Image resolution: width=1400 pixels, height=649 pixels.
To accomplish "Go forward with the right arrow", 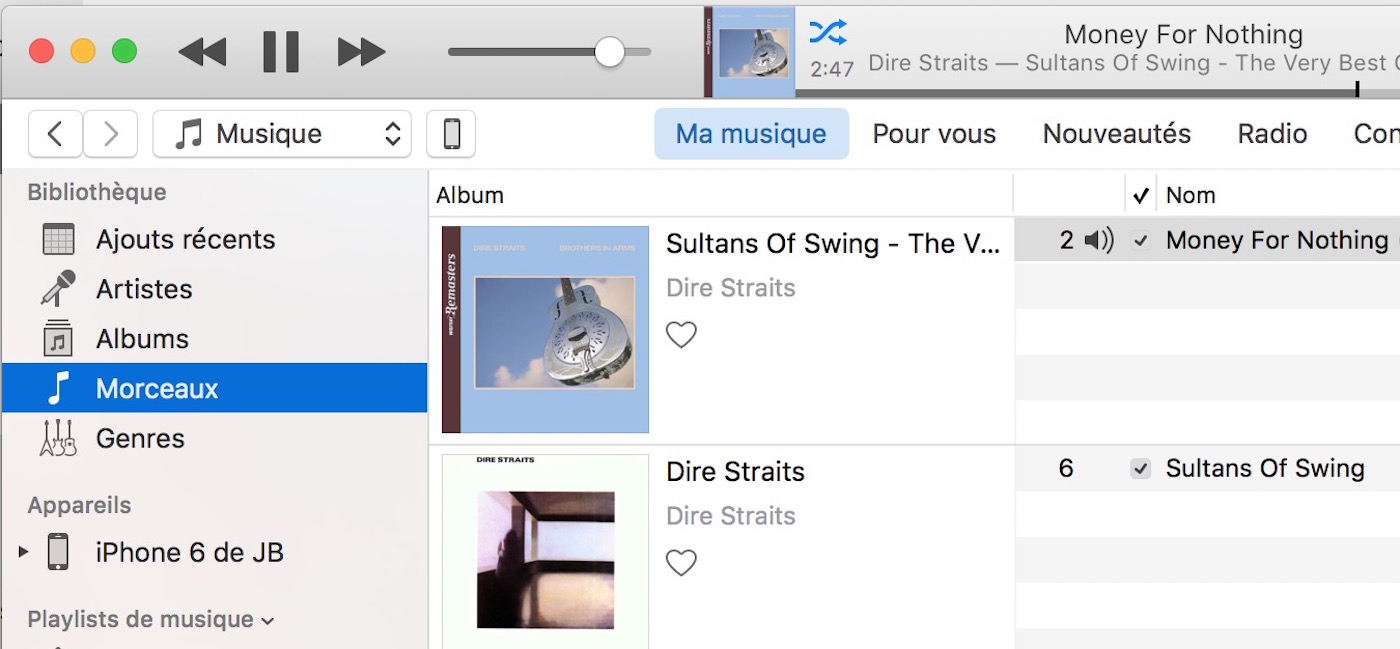I will point(111,134).
